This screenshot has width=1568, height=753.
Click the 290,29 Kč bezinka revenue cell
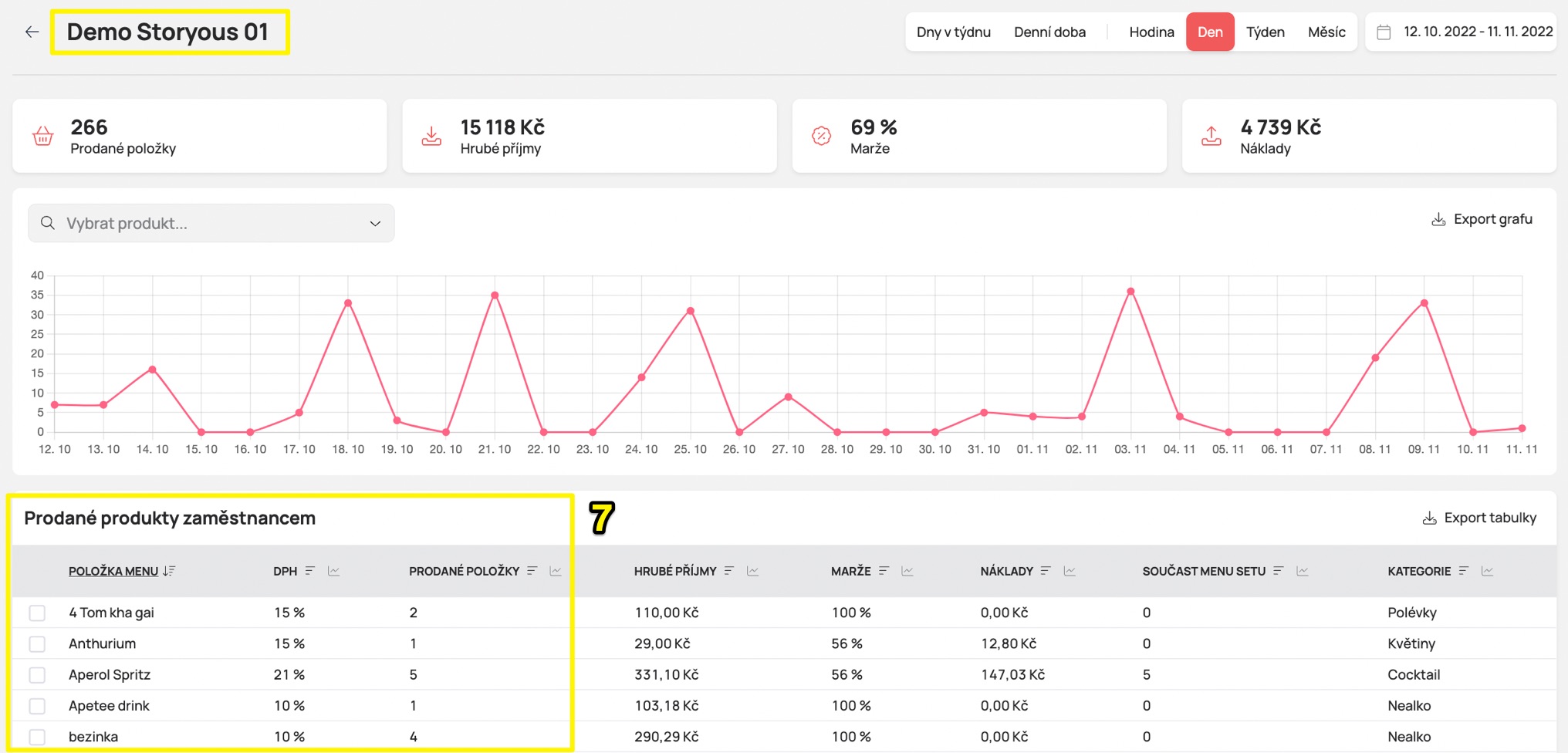coord(667,737)
